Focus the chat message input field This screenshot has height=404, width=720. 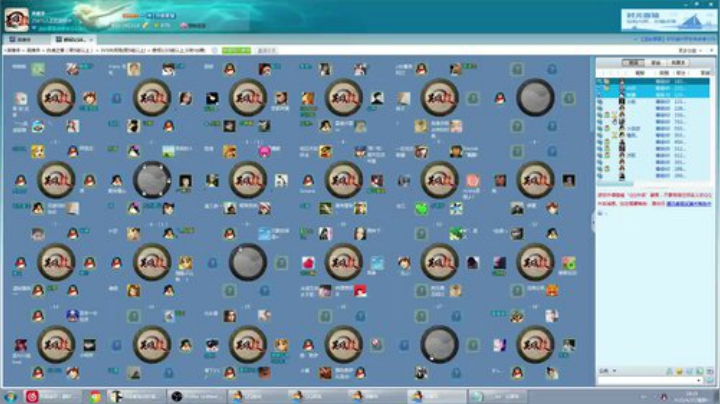(647, 381)
